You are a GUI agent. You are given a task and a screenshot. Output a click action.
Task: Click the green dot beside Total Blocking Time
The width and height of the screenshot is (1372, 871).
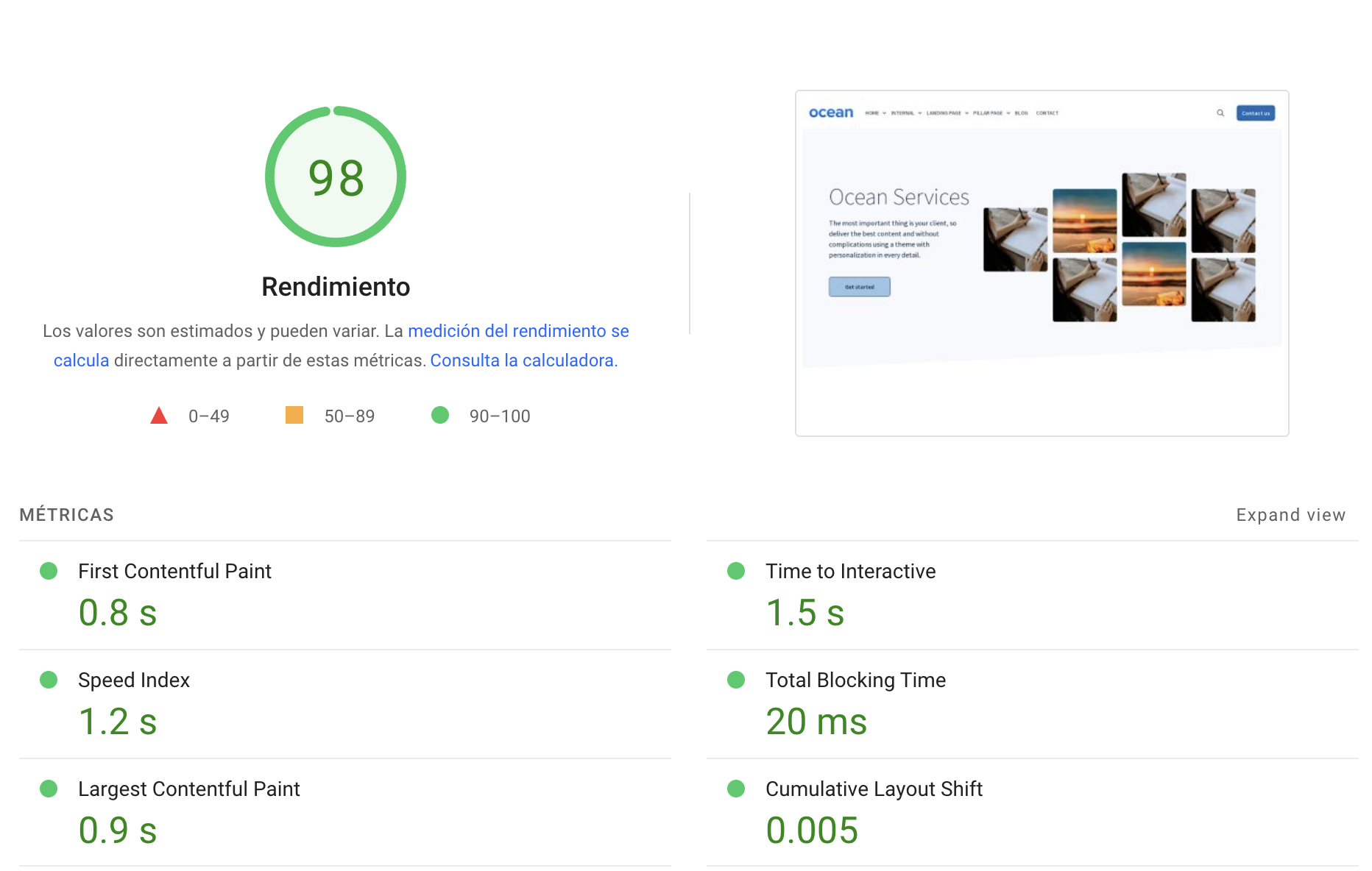coord(735,680)
